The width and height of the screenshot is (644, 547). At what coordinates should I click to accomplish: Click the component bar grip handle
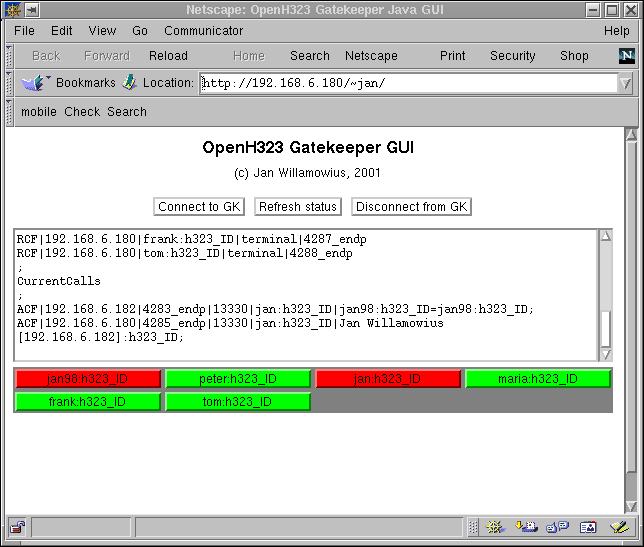(x=473, y=527)
